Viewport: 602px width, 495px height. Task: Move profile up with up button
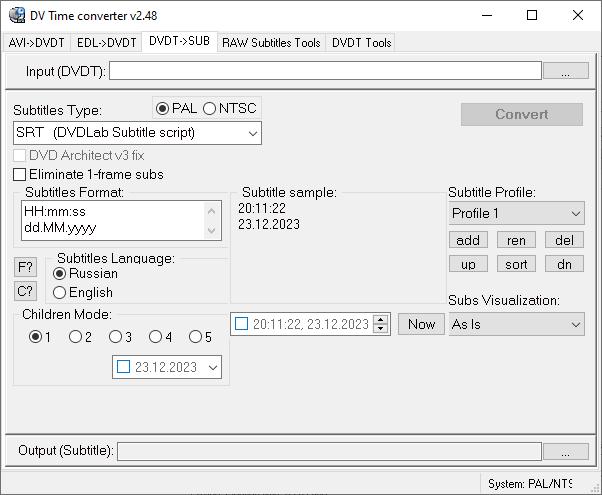point(468,264)
